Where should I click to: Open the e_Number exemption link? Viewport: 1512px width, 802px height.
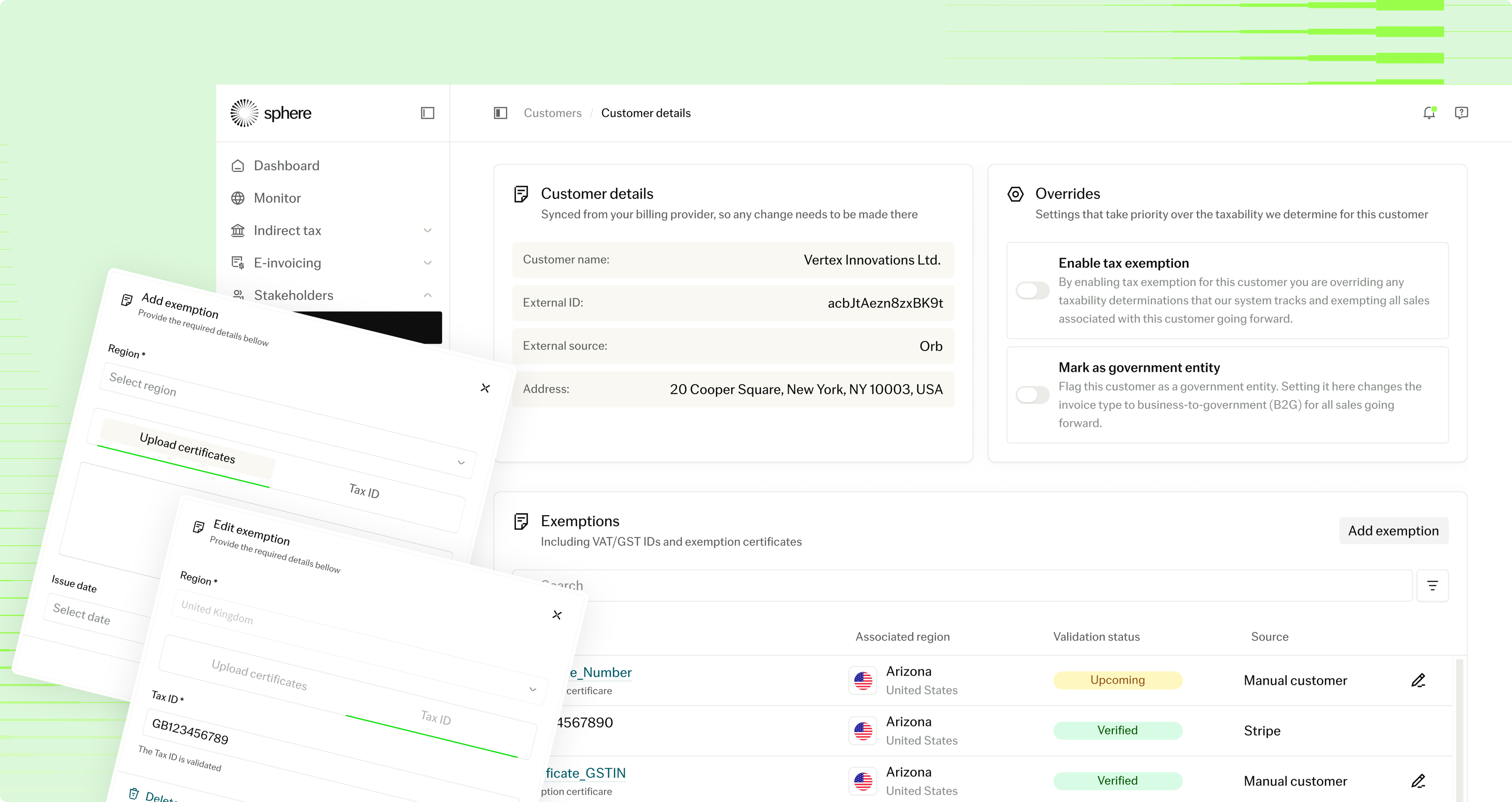[x=600, y=672]
